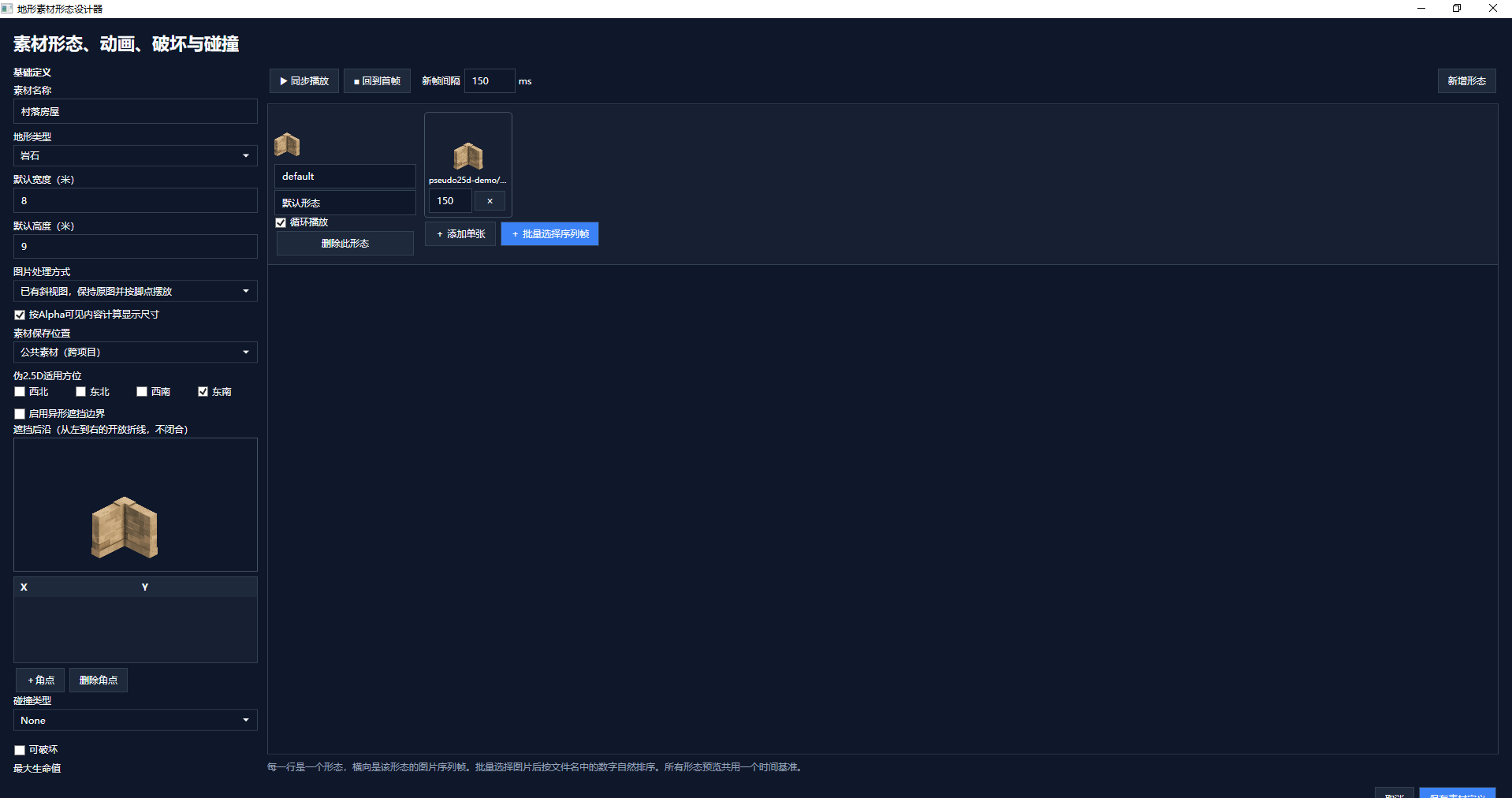Enable 启用异形遮挡边界 checkbox
This screenshot has width=1512, height=798.
[20, 414]
